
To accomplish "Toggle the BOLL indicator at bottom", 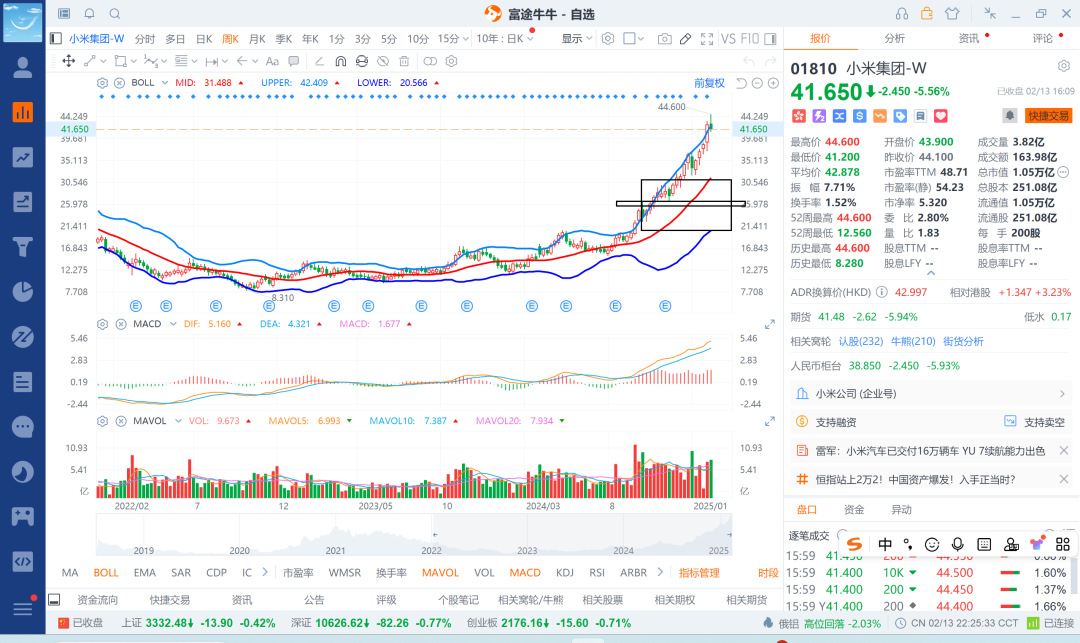I will pos(106,572).
